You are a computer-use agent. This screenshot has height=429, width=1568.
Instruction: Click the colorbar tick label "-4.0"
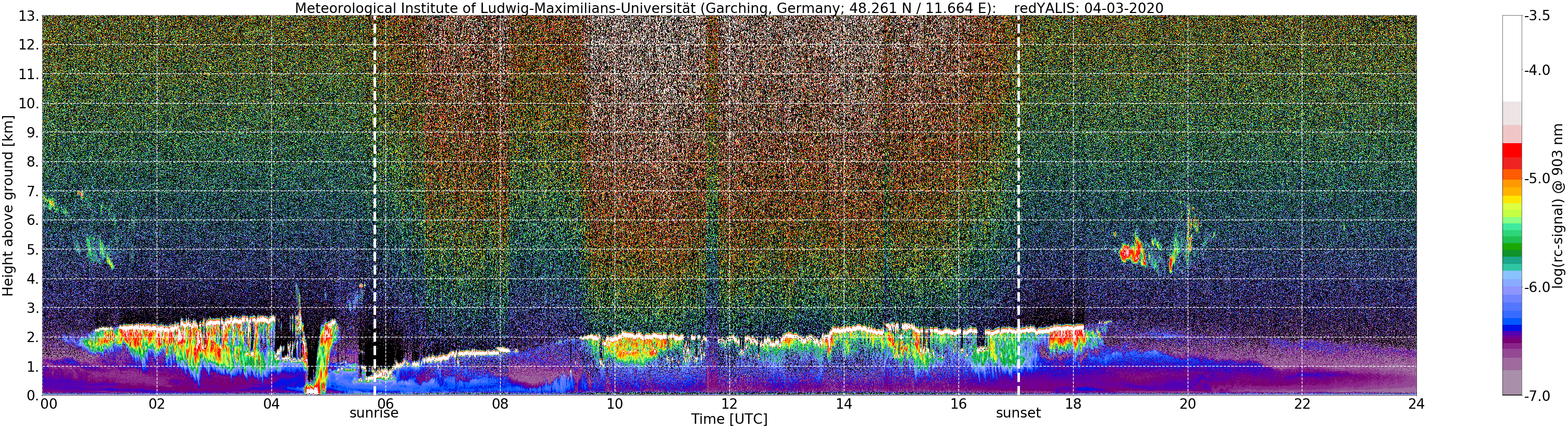coord(1537,70)
